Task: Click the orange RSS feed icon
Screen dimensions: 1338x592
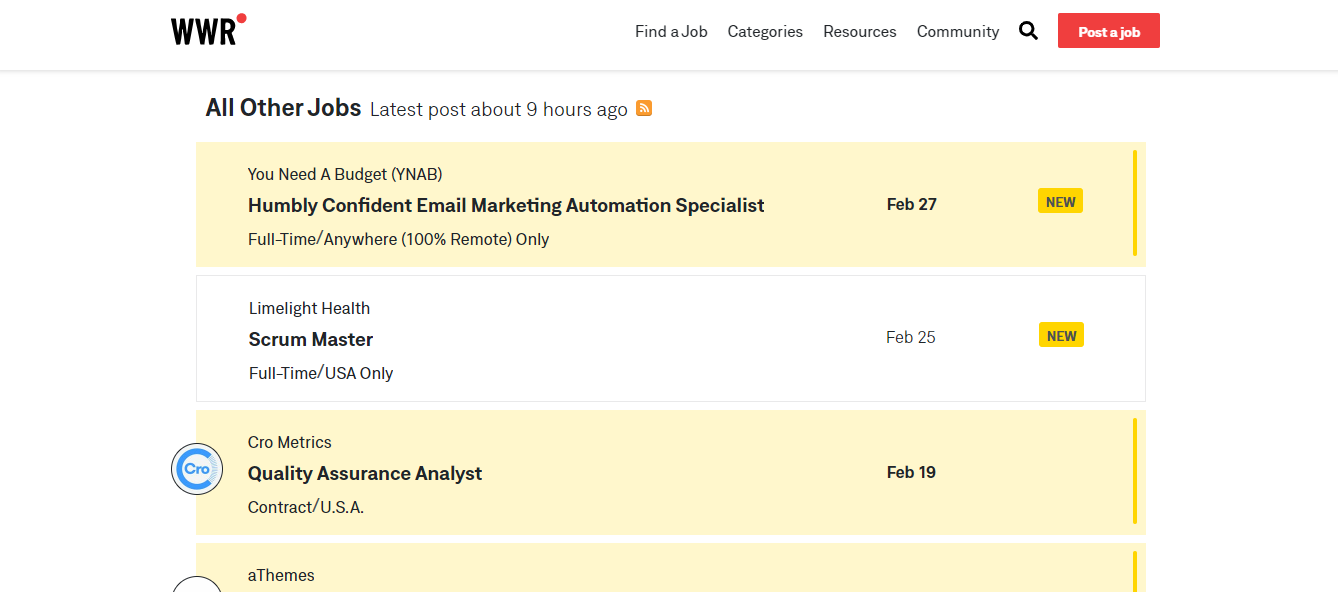Action: coord(644,108)
